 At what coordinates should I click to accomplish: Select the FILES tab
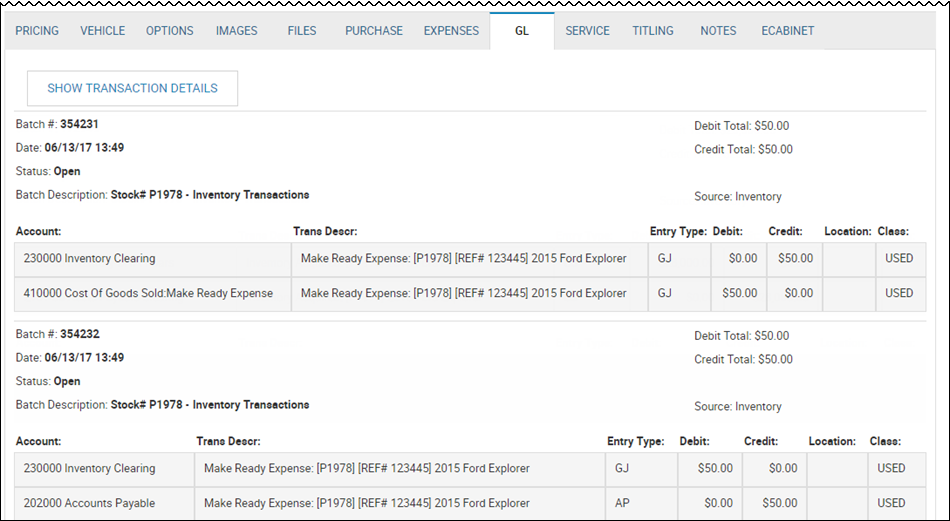[x=302, y=31]
